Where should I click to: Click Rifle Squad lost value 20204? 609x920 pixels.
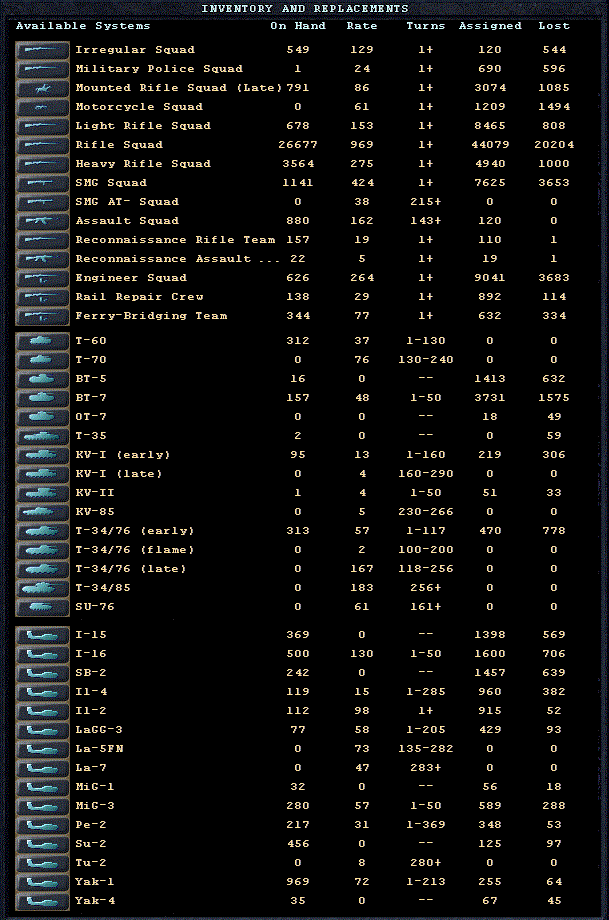[554, 145]
